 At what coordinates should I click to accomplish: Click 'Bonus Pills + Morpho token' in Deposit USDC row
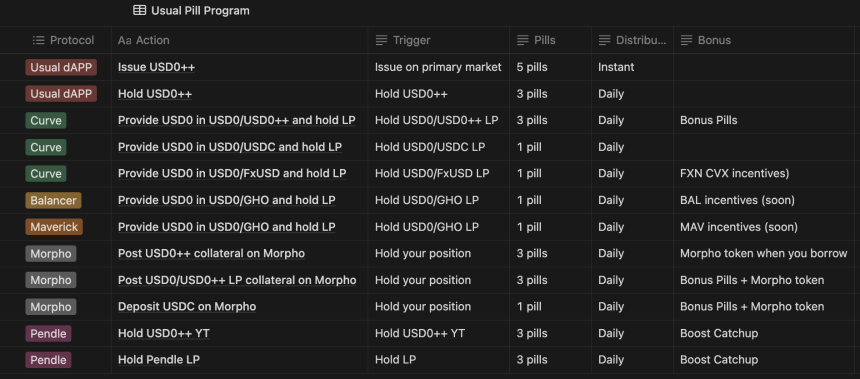coord(752,307)
